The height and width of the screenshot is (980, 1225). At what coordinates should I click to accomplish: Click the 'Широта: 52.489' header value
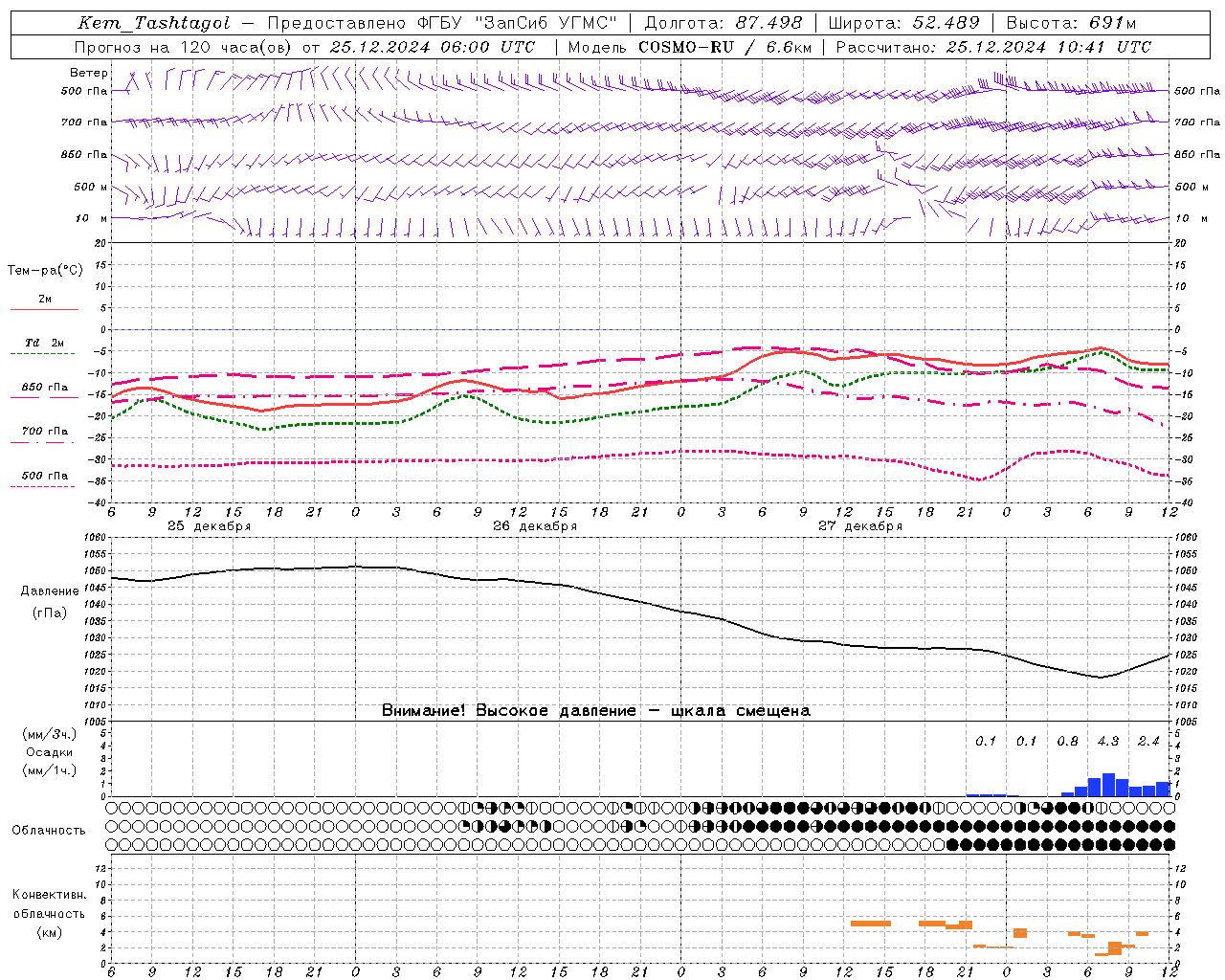pyautogui.click(x=904, y=23)
